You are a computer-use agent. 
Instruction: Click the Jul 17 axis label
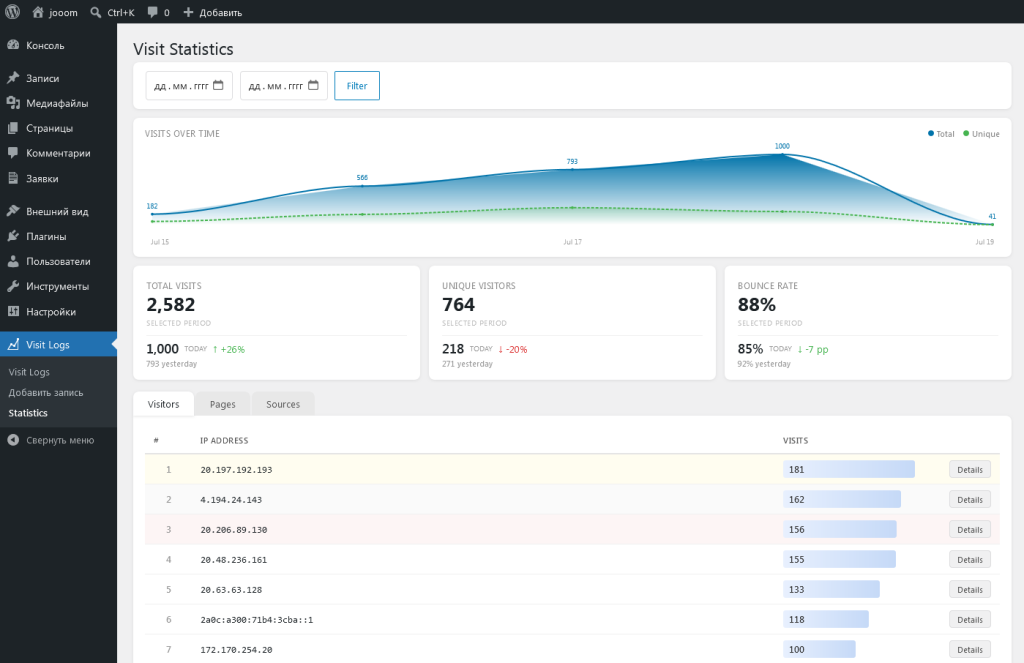click(x=573, y=242)
